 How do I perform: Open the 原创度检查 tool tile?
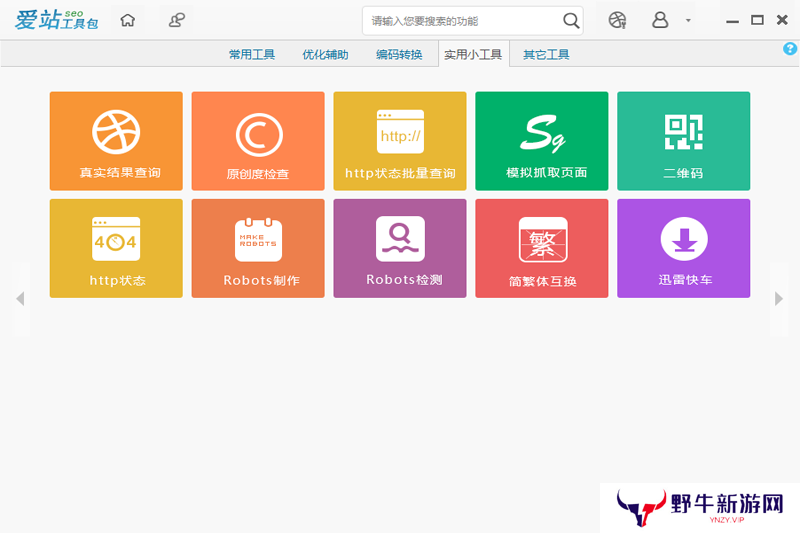click(258, 141)
